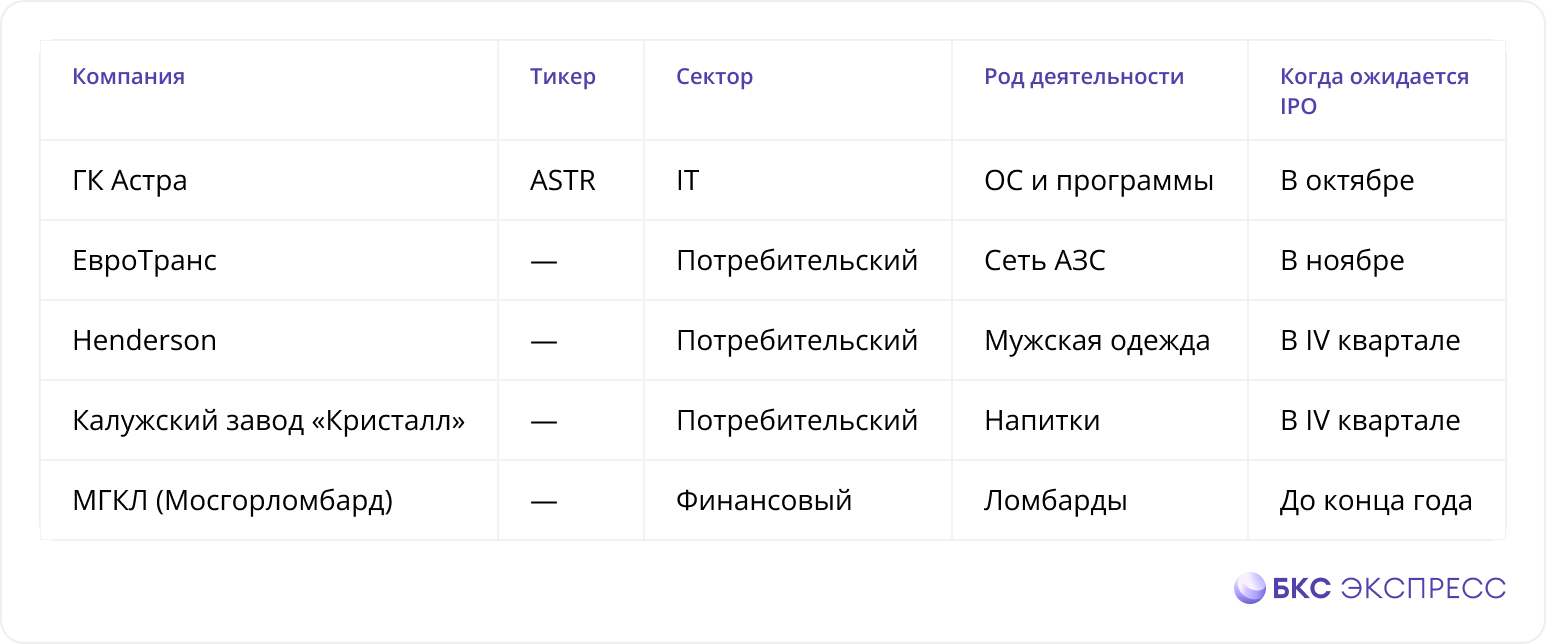Select the До конца года cell
The width and height of the screenshot is (1546, 644).
click(1376, 501)
